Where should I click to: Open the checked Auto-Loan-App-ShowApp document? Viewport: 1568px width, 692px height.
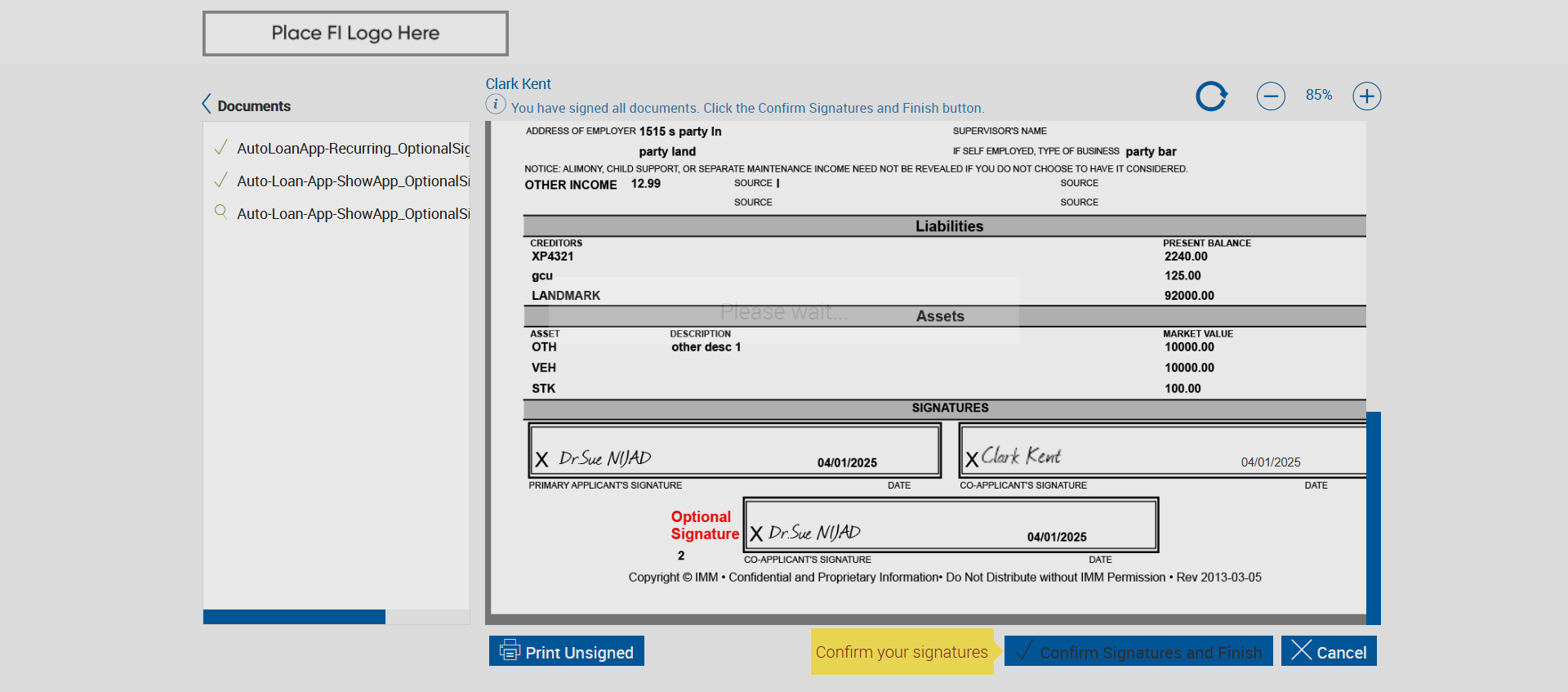point(354,181)
